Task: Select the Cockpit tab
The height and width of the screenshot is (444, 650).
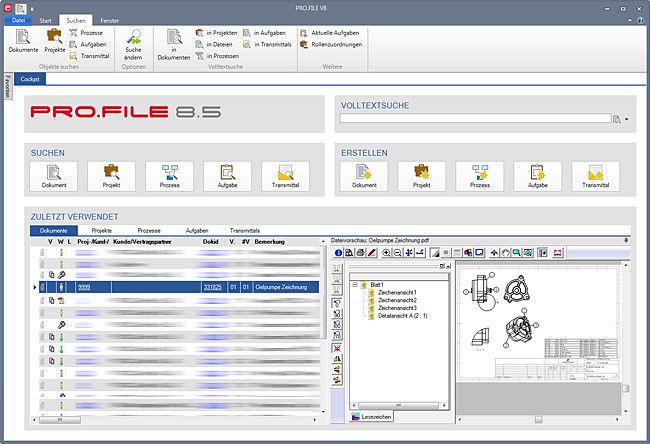Action: coord(30,79)
